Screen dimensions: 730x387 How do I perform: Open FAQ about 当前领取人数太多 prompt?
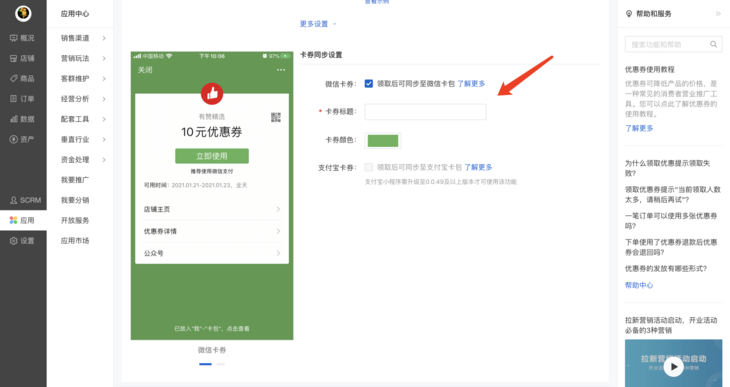pos(673,195)
